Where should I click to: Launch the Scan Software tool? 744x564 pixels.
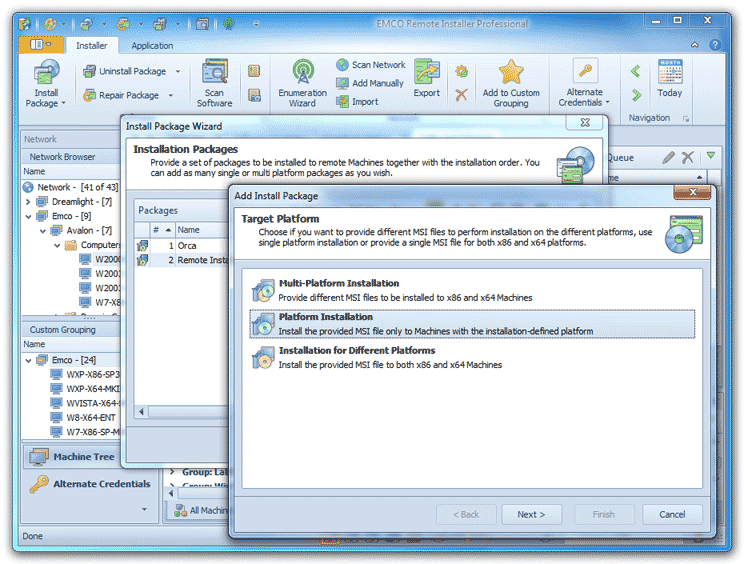click(x=214, y=83)
